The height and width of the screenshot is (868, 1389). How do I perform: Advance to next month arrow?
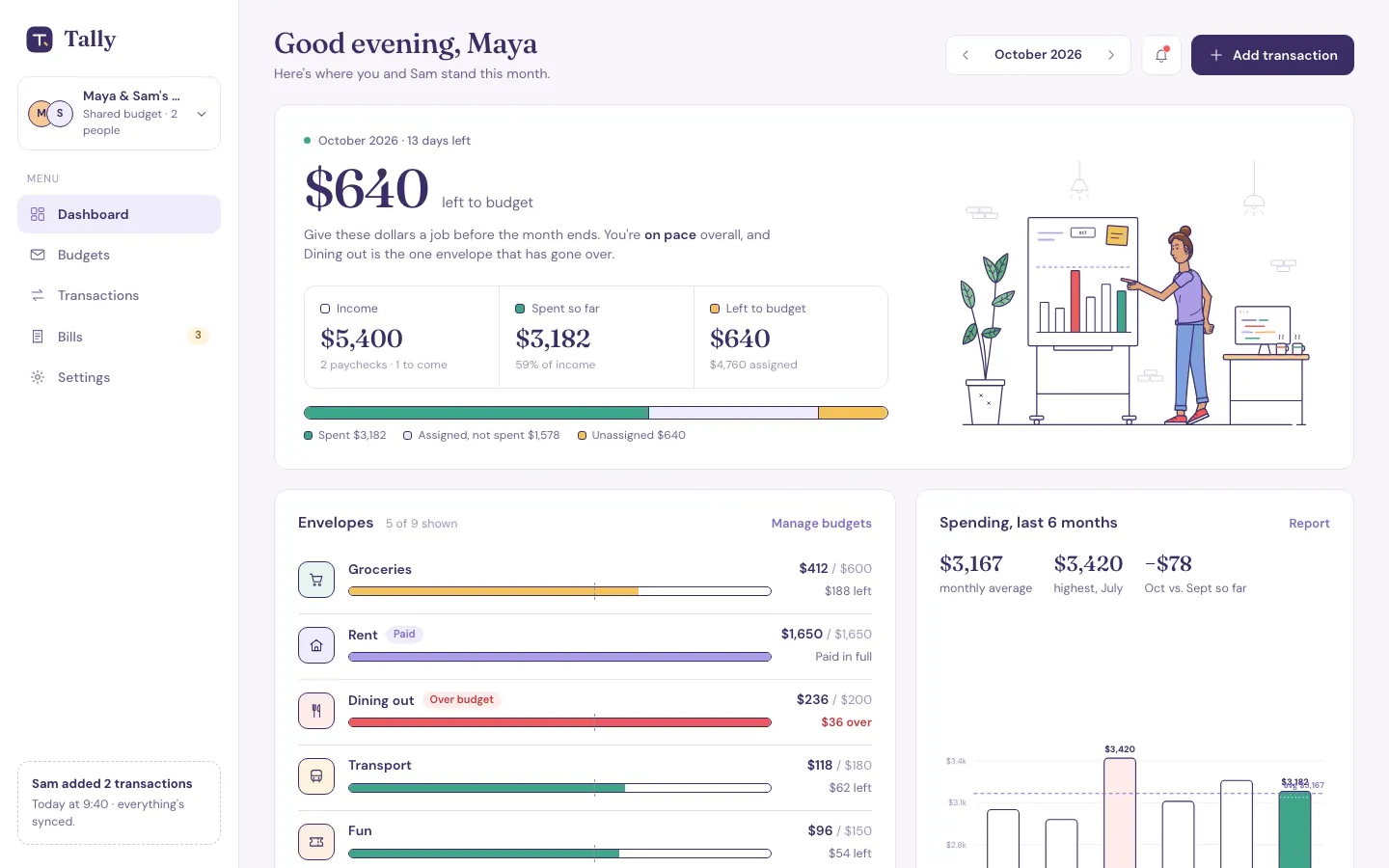coord(1111,55)
